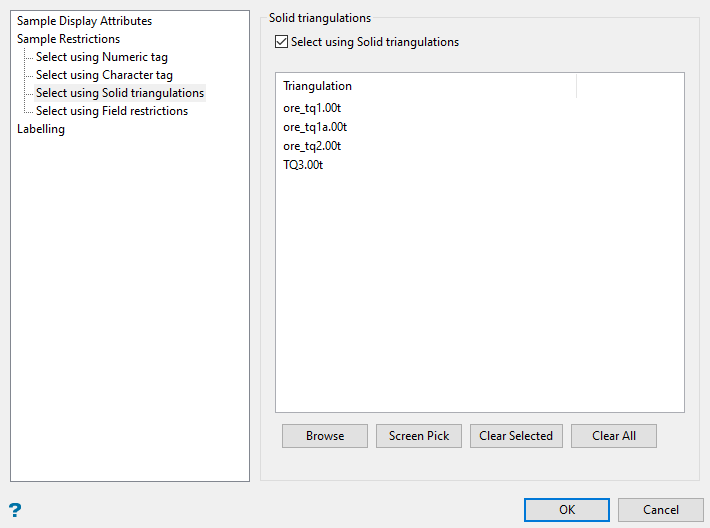Viewport: 710px width, 528px height.
Task: Switch to the Labelling section
Action: pyautogui.click(x=41, y=129)
